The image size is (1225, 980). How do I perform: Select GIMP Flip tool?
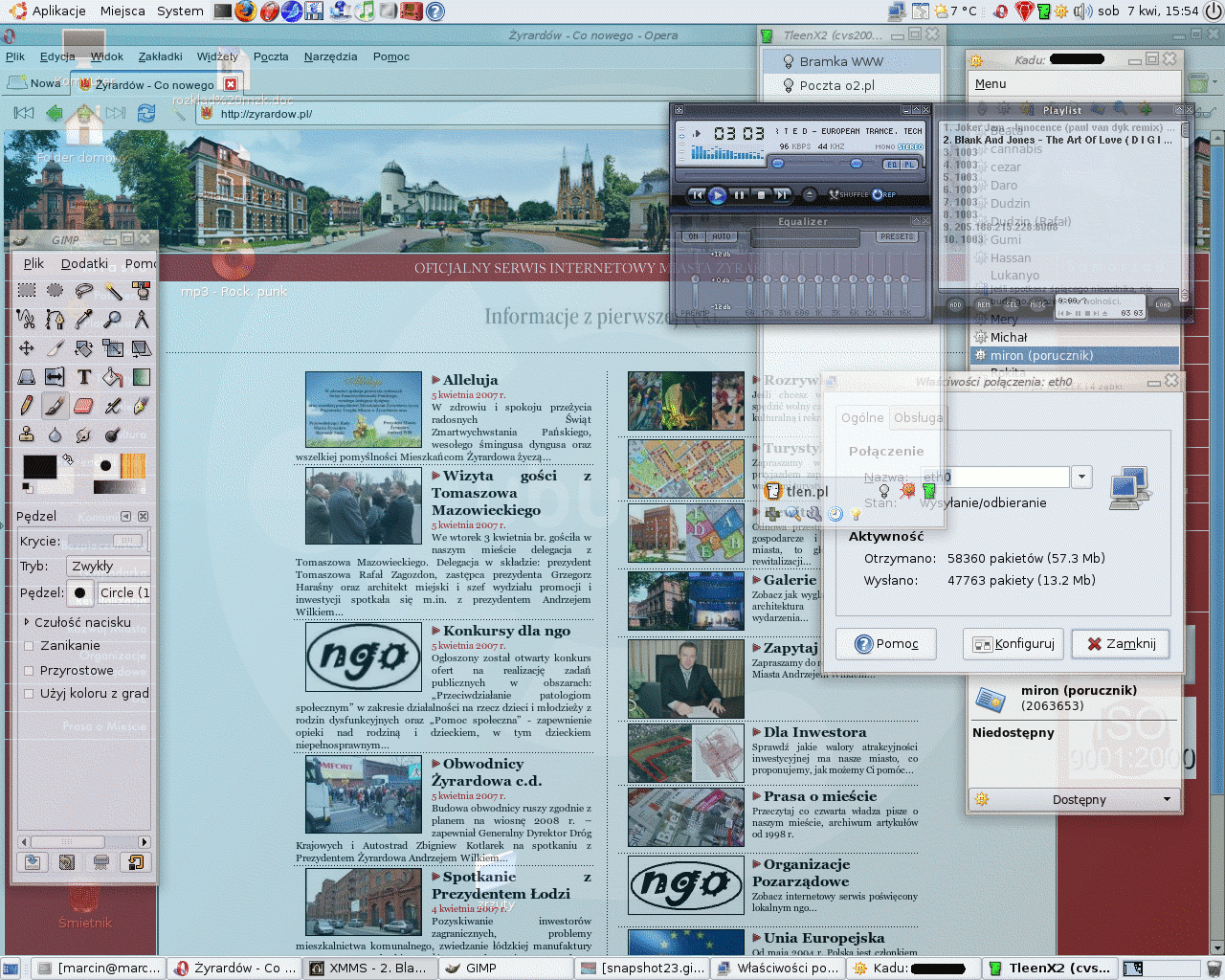[56, 376]
